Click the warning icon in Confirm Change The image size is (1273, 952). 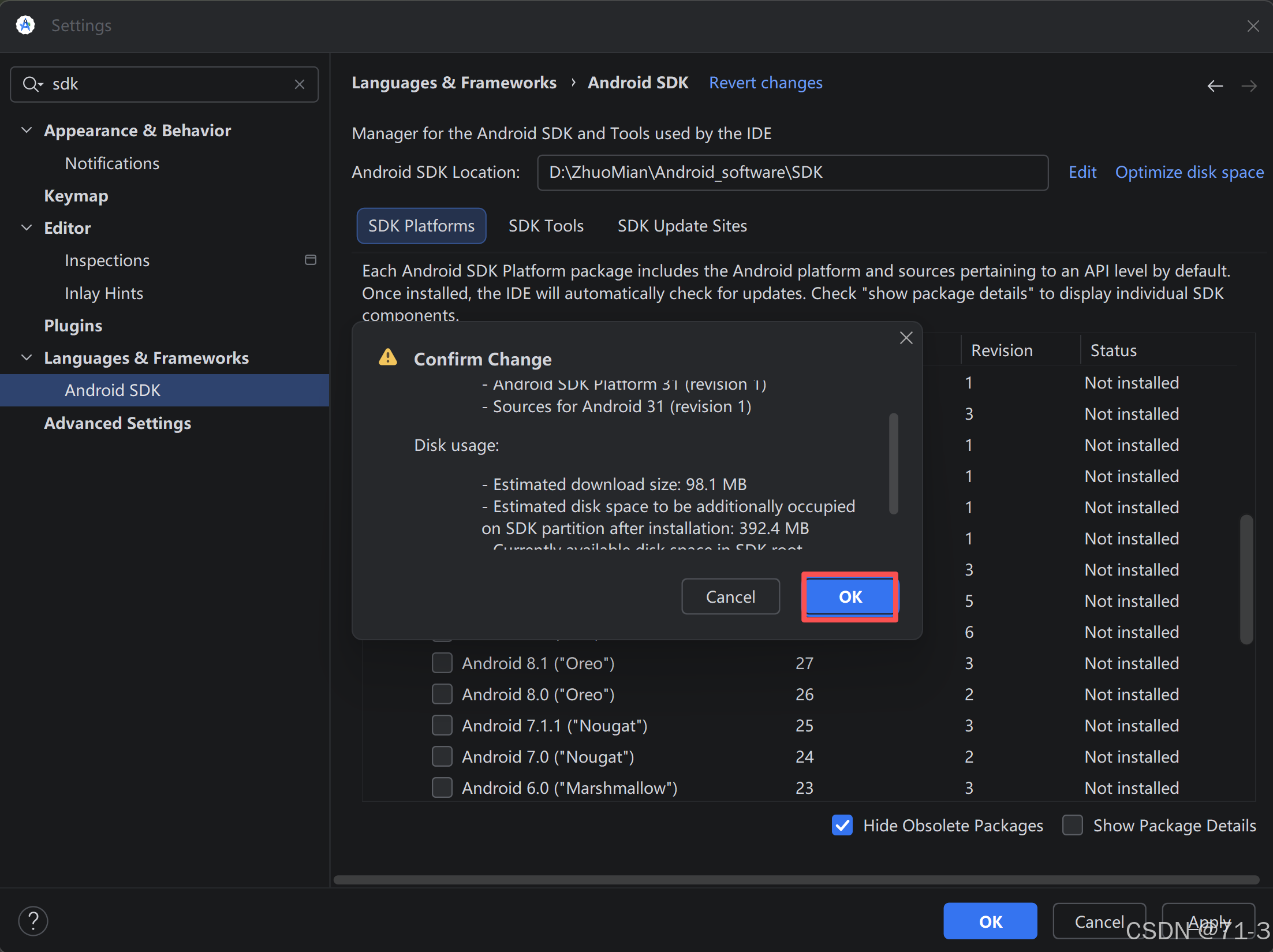coord(388,357)
